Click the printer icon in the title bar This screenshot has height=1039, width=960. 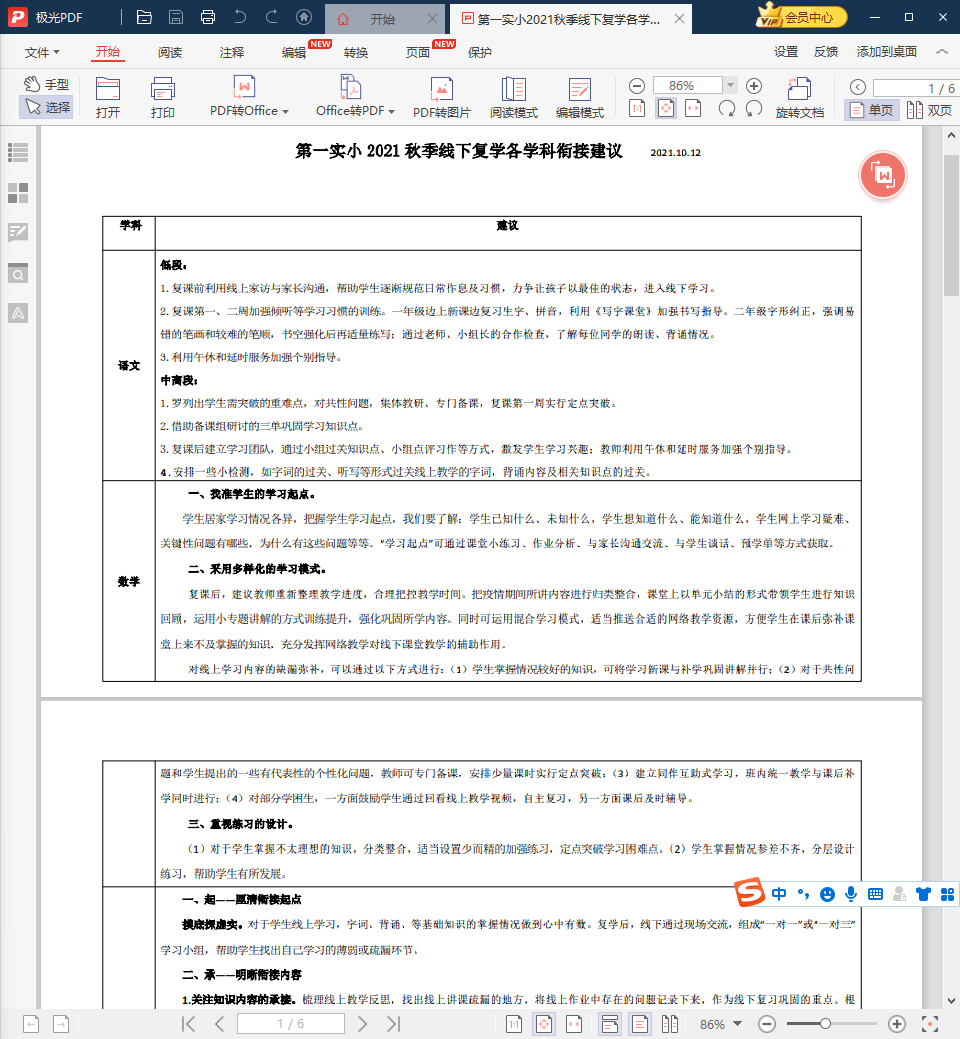(208, 18)
